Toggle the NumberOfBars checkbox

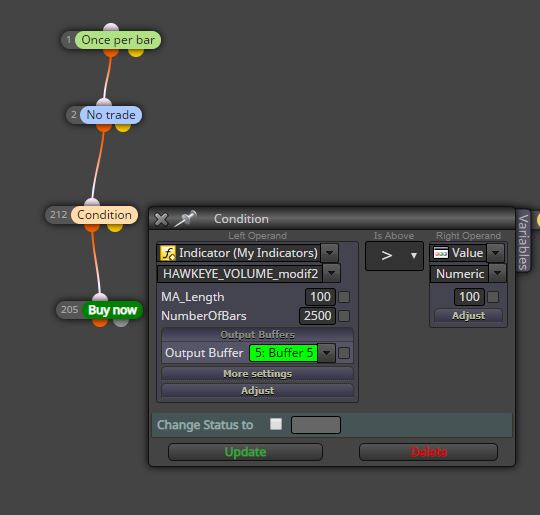[344, 316]
